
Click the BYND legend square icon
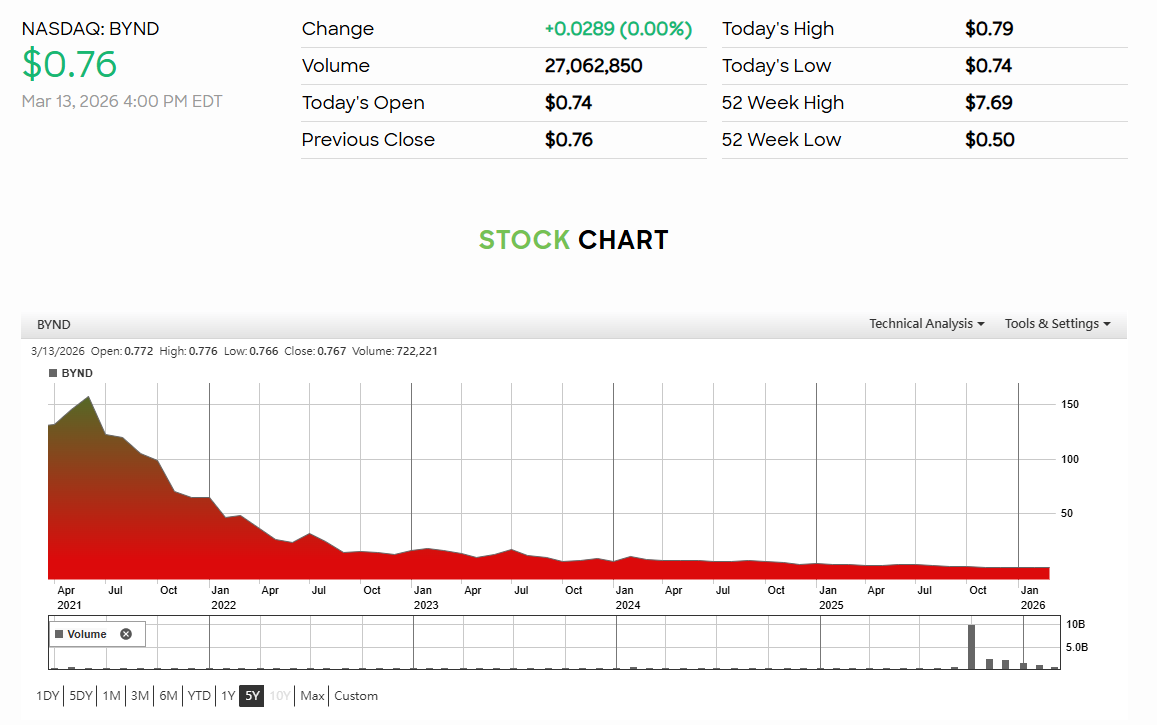click(x=53, y=373)
